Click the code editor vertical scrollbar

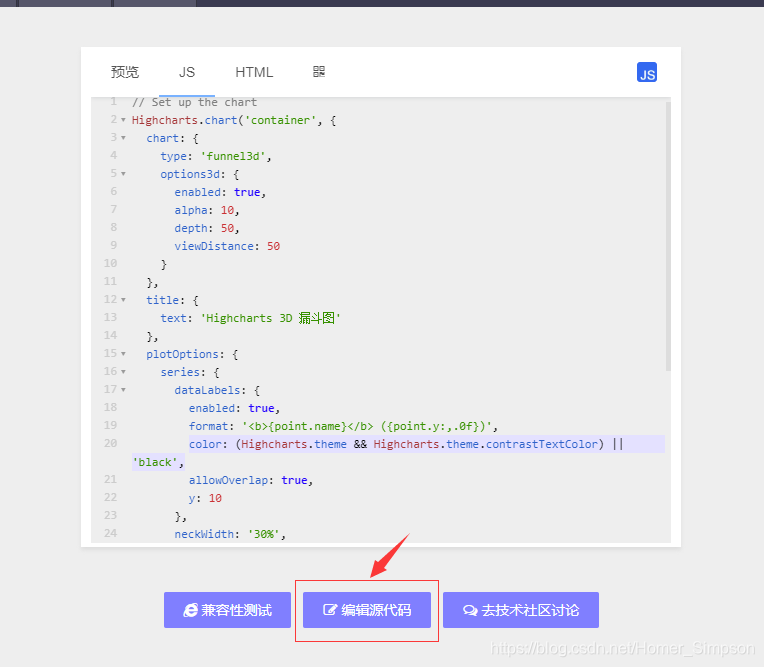pos(668,236)
